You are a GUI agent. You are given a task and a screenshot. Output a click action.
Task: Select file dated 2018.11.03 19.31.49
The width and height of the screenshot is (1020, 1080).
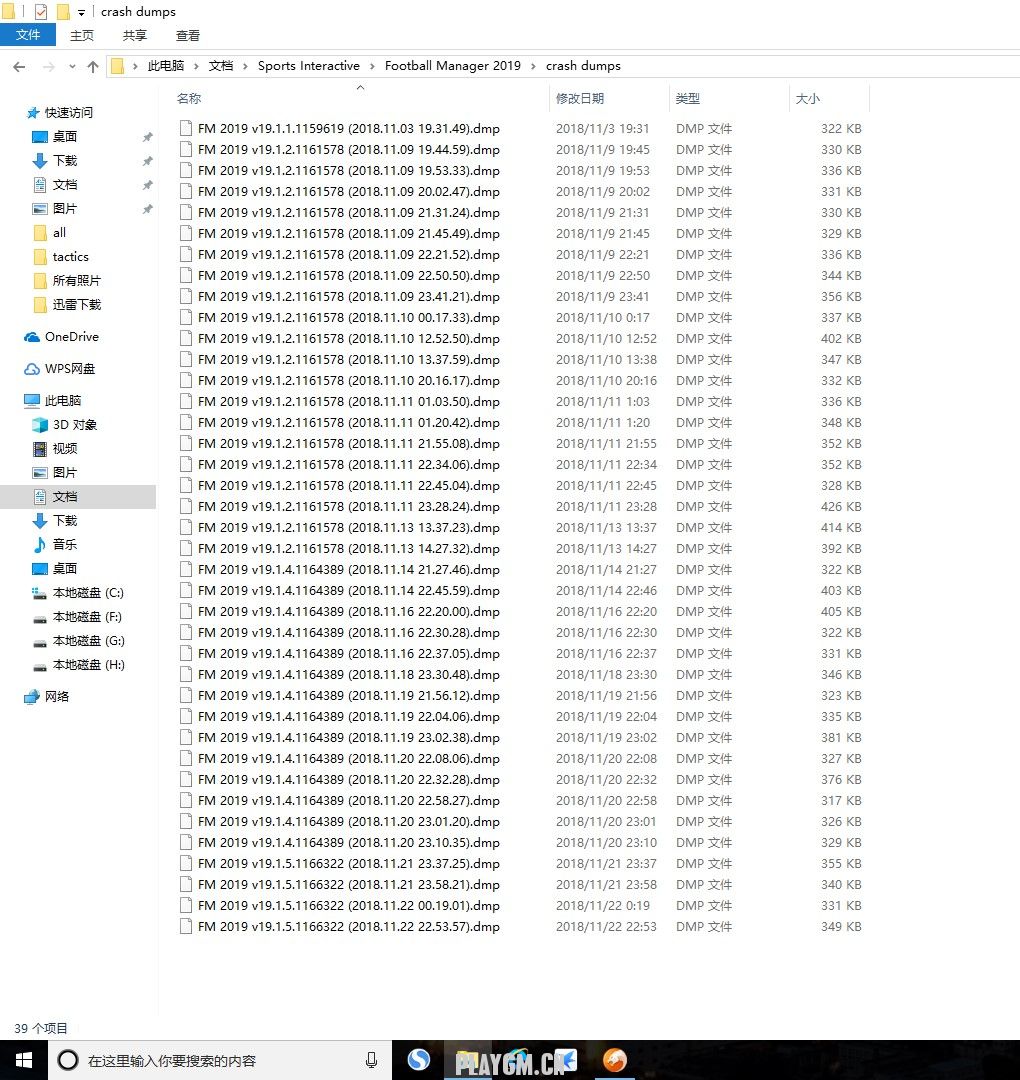pyautogui.click(x=348, y=129)
